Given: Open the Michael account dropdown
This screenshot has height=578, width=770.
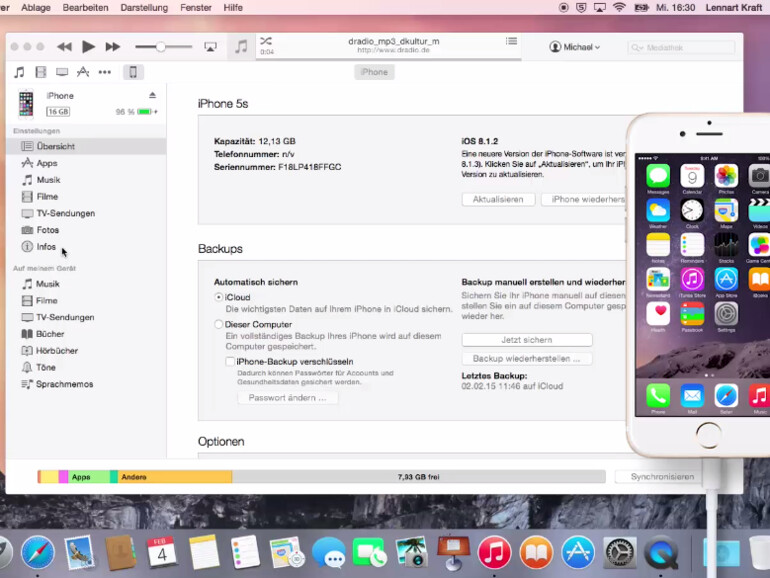Looking at the screenshot, I should pyautogui.click(x=575, y=47).
